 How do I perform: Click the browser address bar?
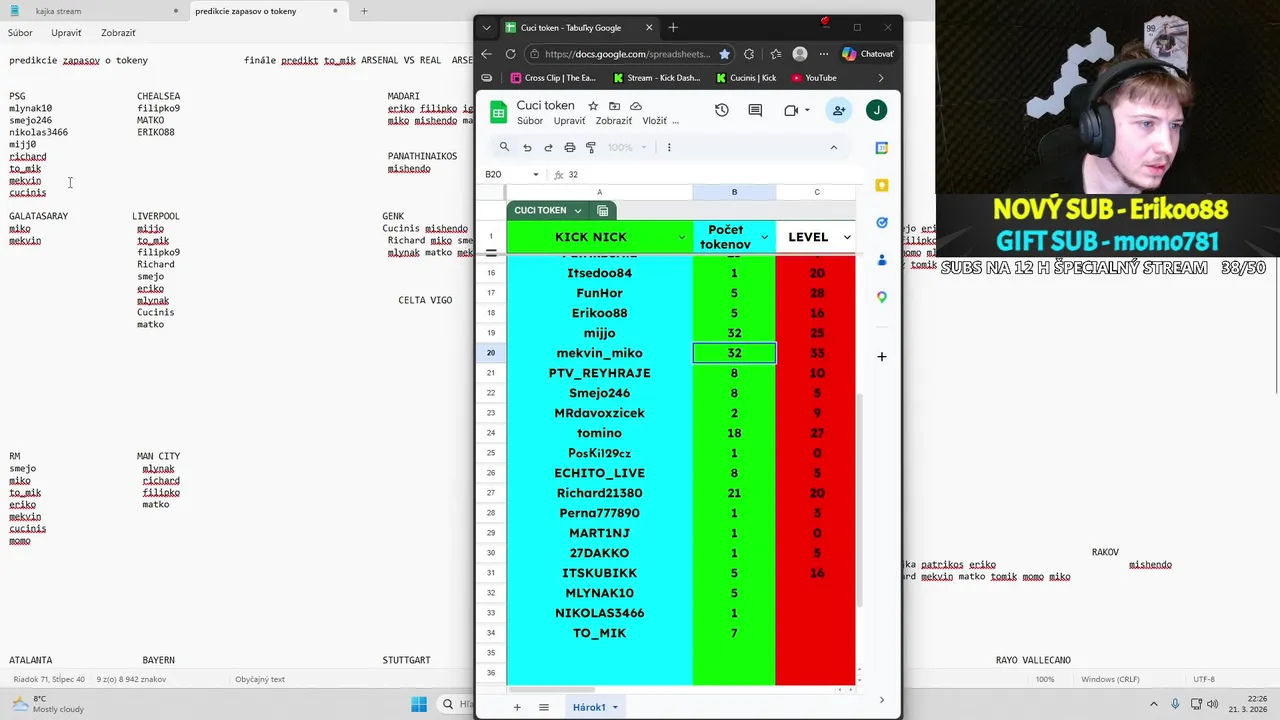pyautogui.click(x=628, y=54)
